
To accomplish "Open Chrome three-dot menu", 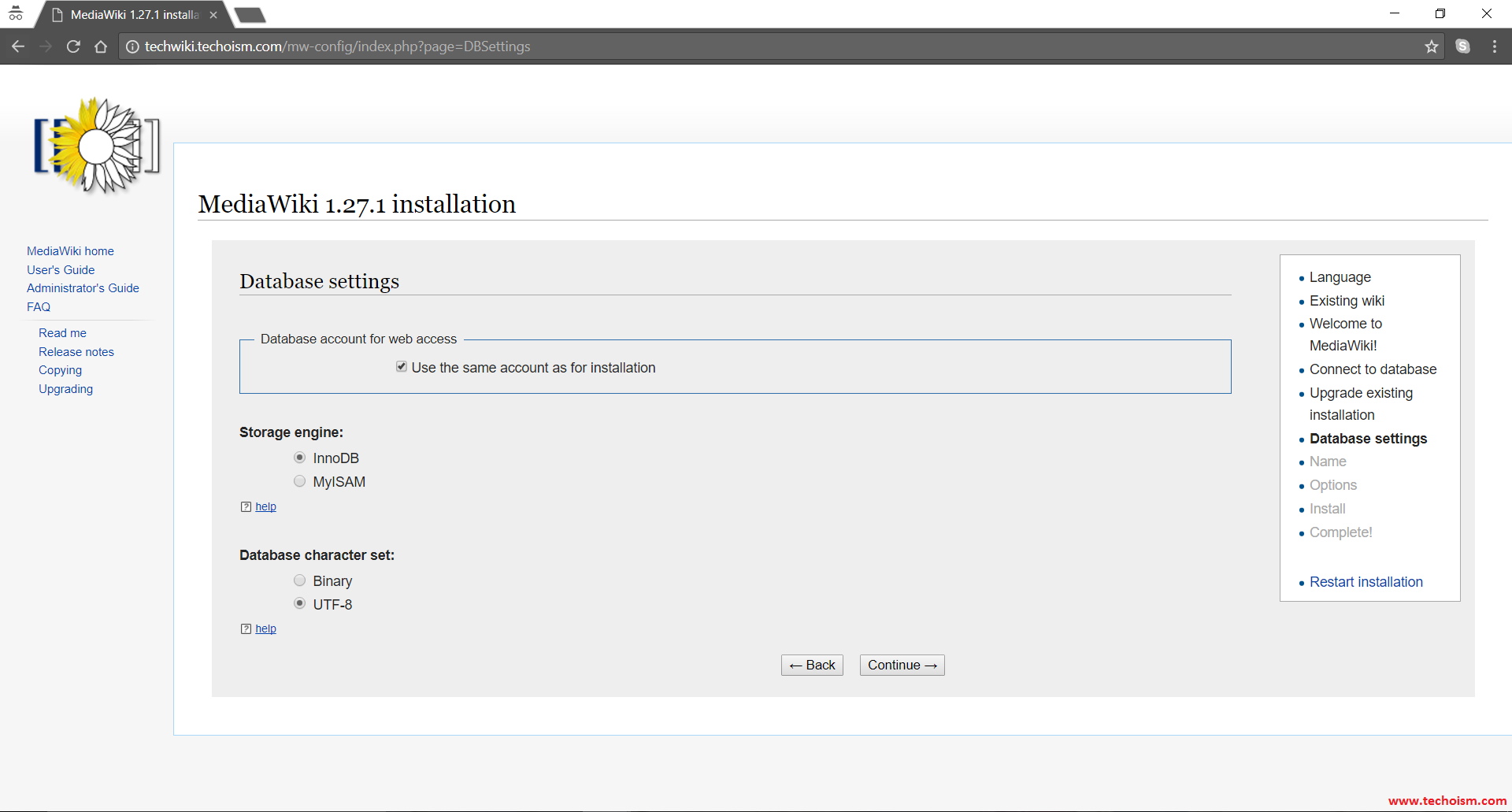I will (1495, 46).
